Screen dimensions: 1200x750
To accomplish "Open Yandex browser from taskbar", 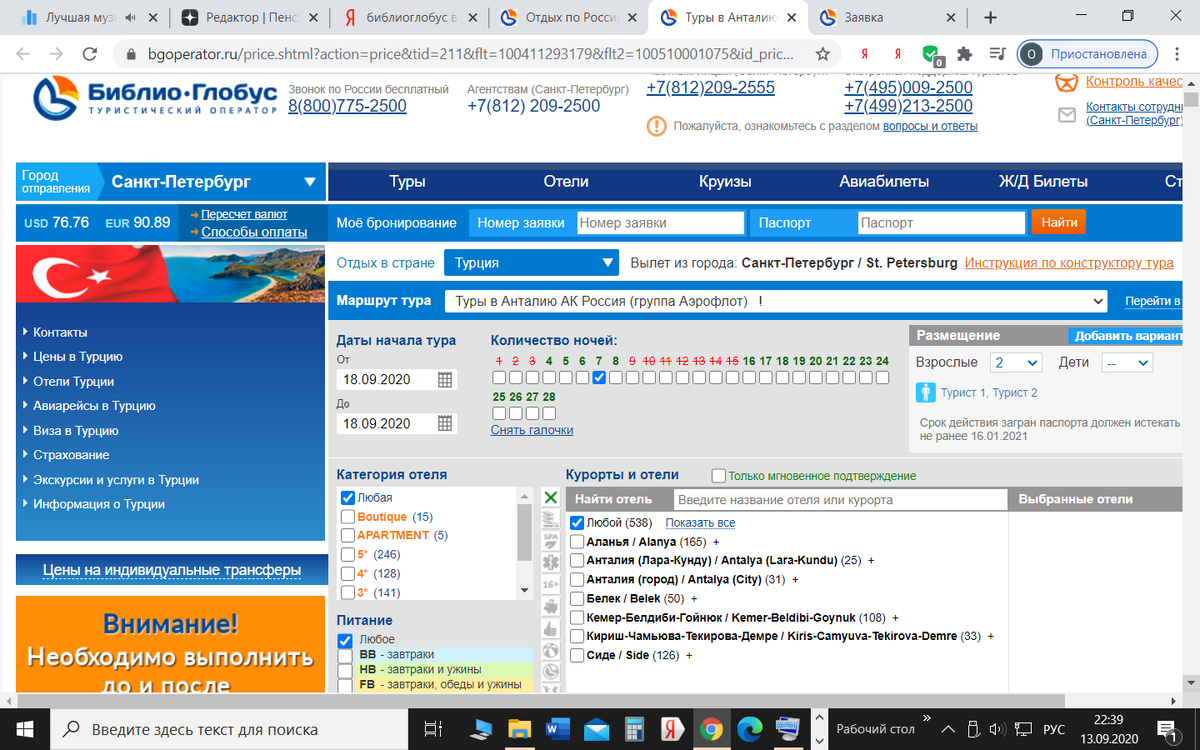I will point(671,729).
